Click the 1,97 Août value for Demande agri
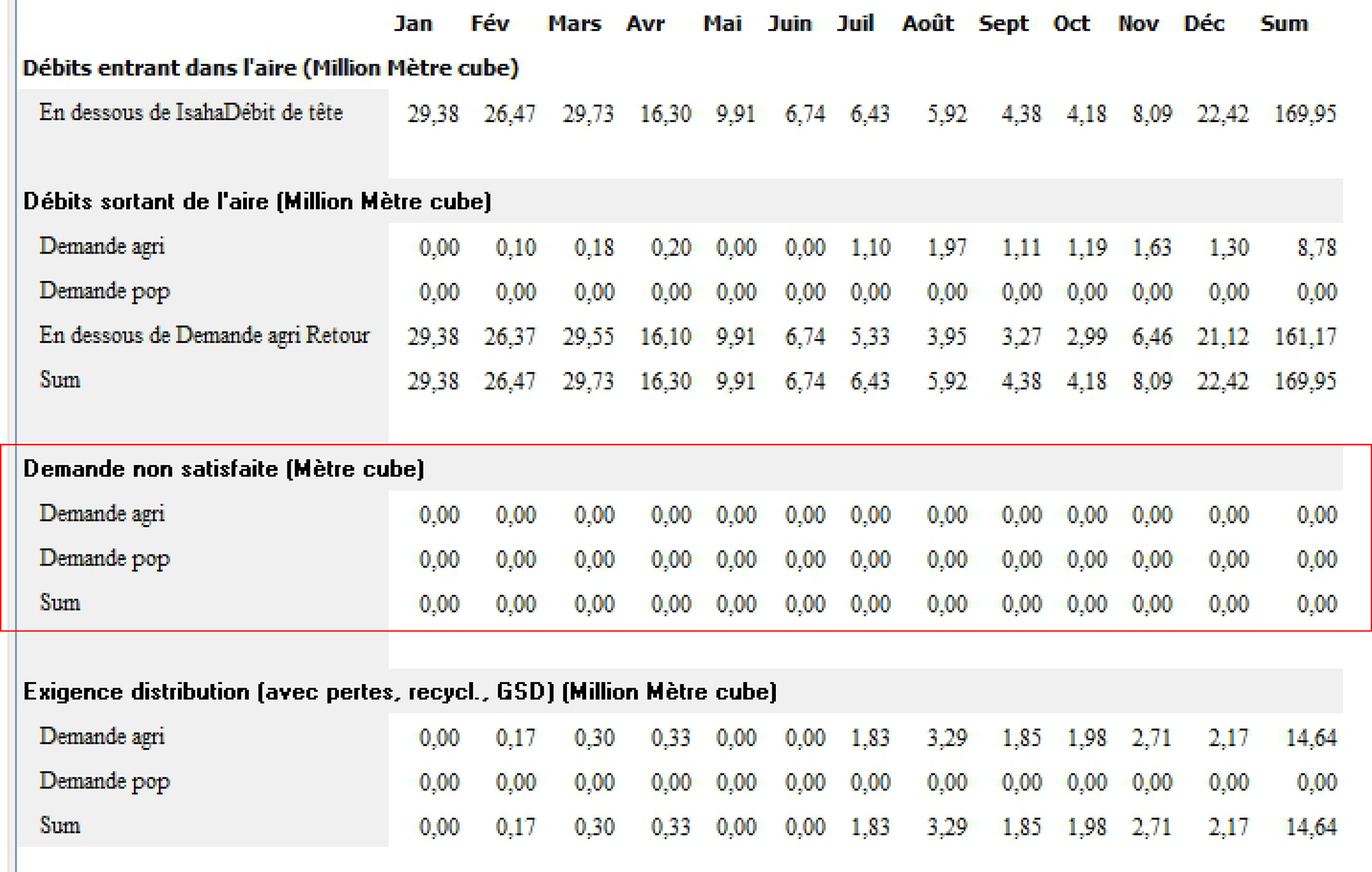The image size is (1372, 872). click(x=947, y=248)
